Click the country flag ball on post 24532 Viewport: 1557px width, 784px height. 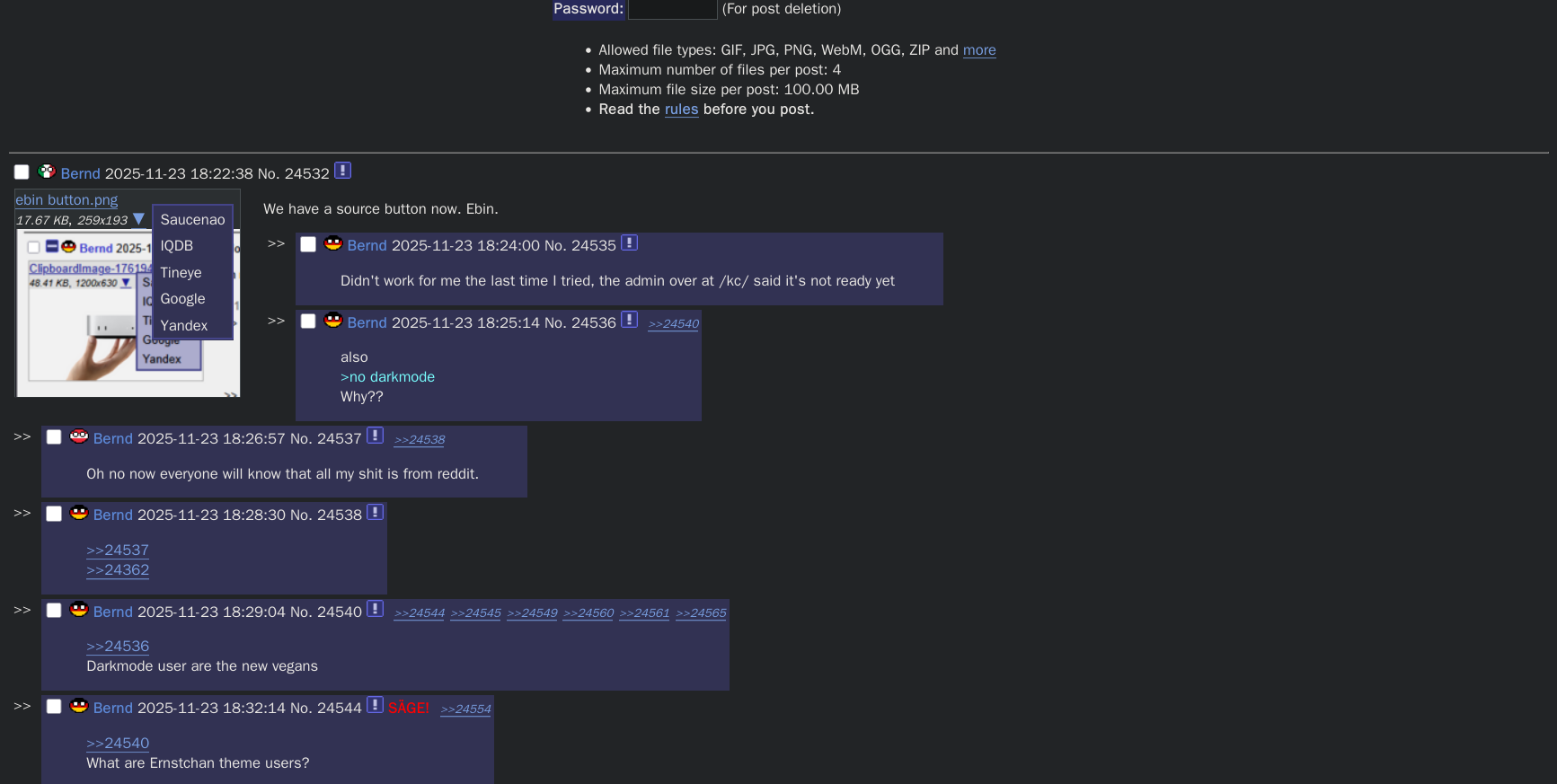coord(47,172)
